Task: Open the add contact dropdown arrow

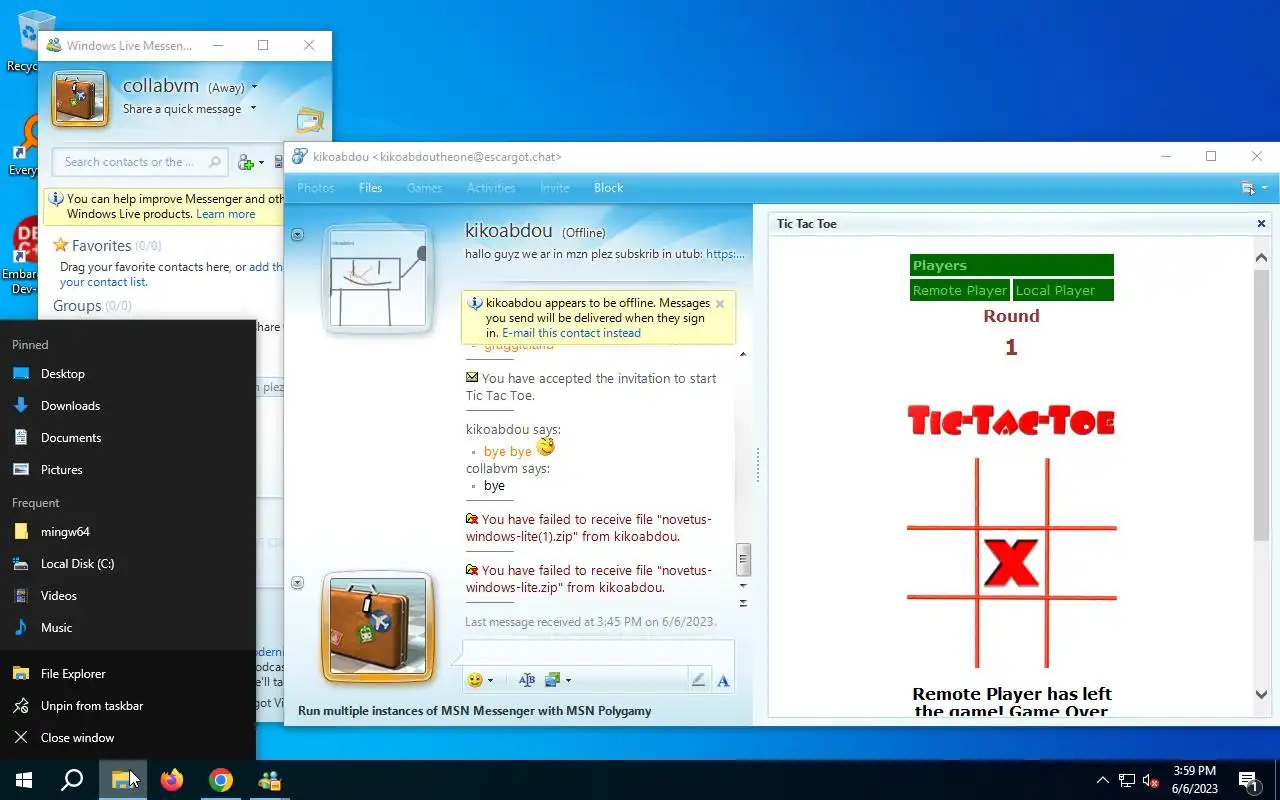Action: point(262,162)
